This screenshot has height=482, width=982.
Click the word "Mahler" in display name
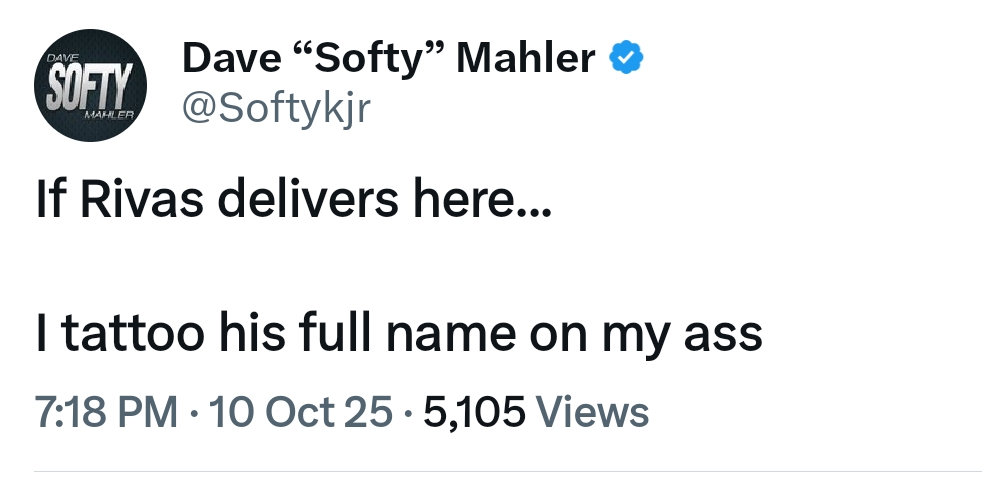point(526,59)
